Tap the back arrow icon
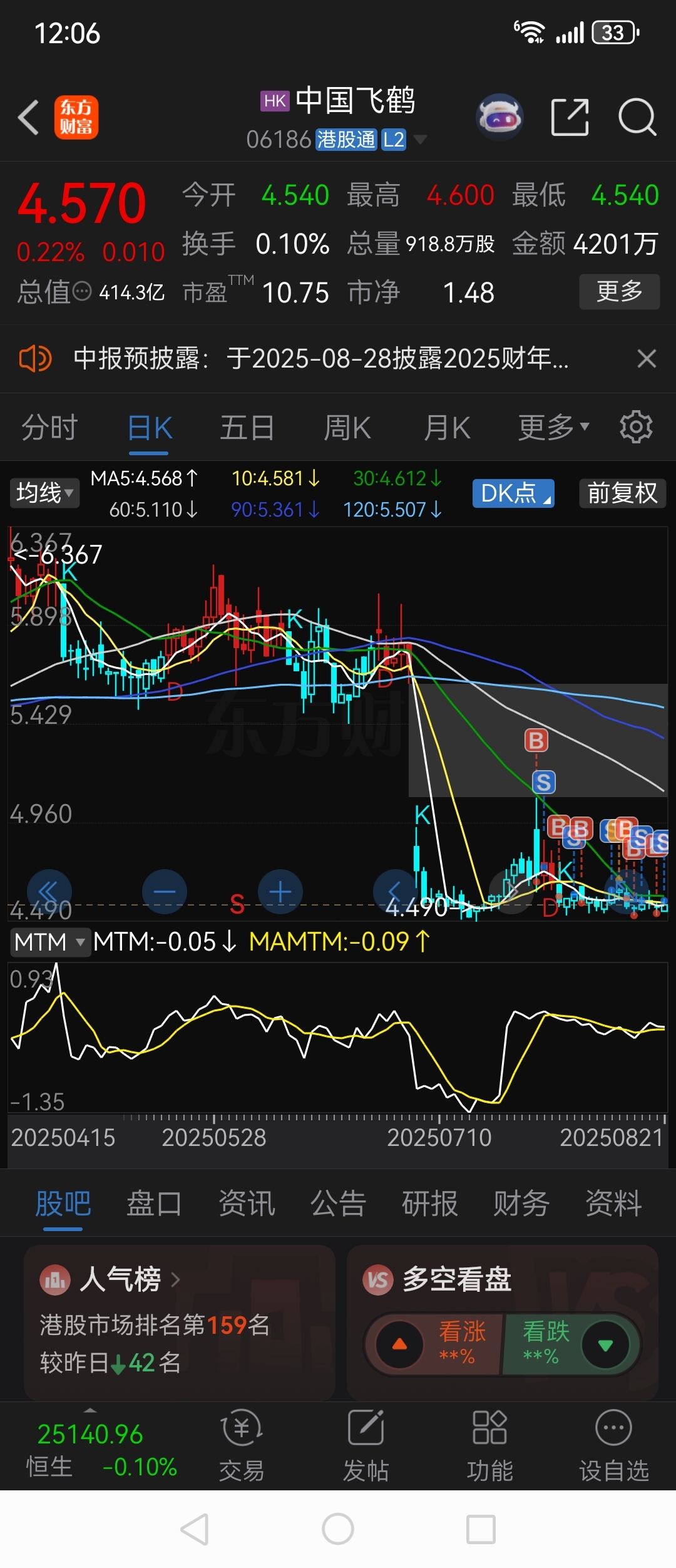The image size is (676, 1568). 29,117
